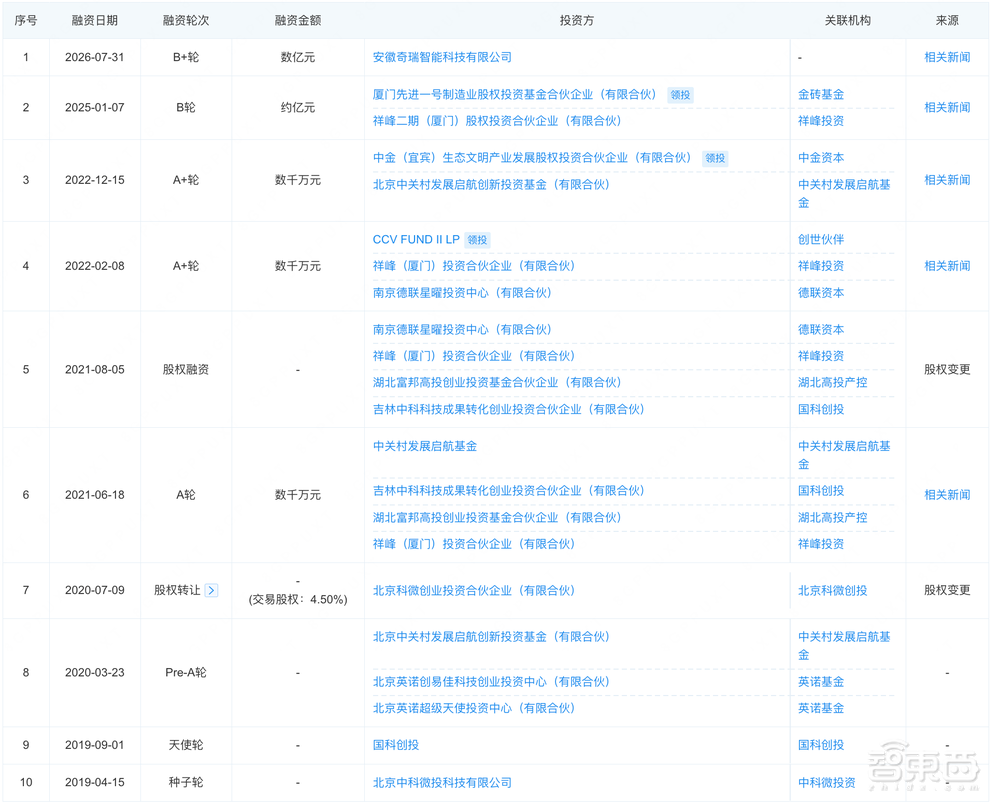Screen dimensions: 1000x810
Task: Open 相关新闻 for the 2025-01-07 B轮 row
Action: [x=947, y=108]
